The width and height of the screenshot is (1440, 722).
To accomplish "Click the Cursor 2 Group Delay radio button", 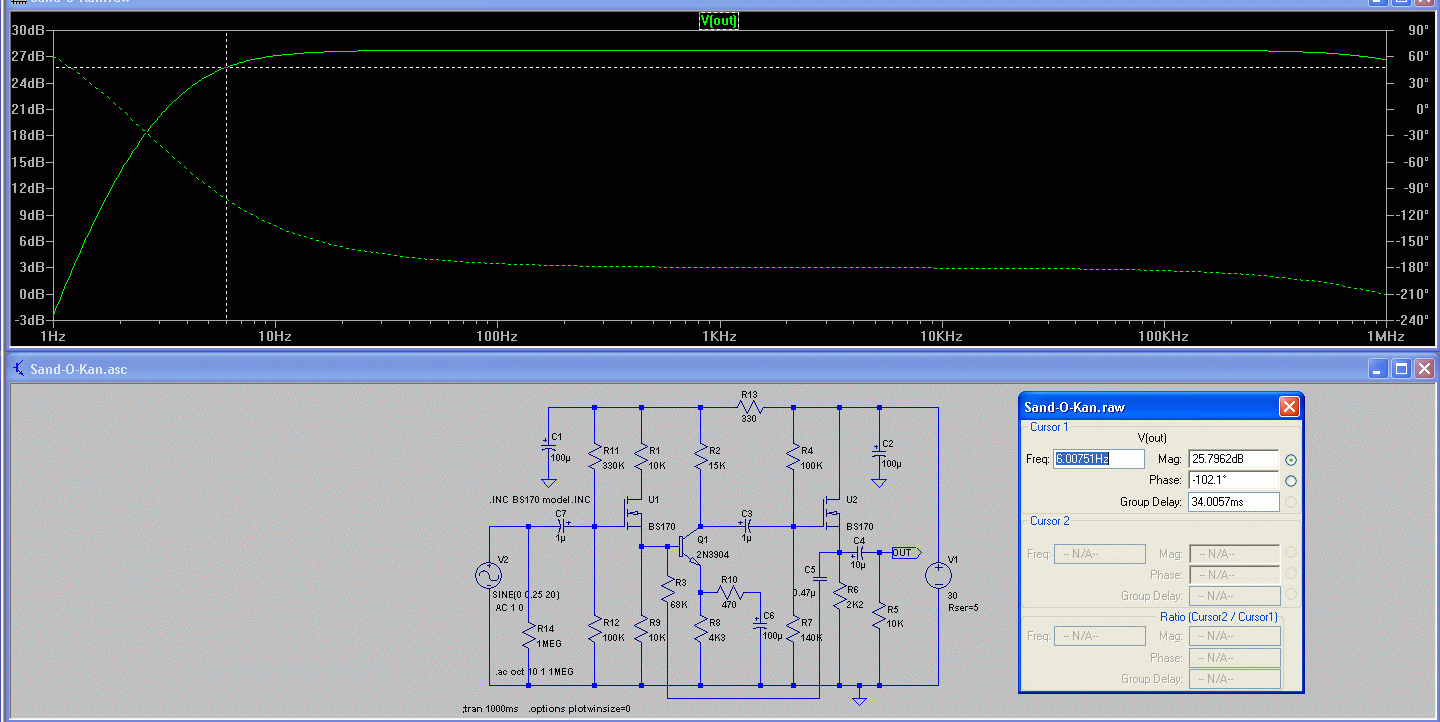I will pos(1291,595).
